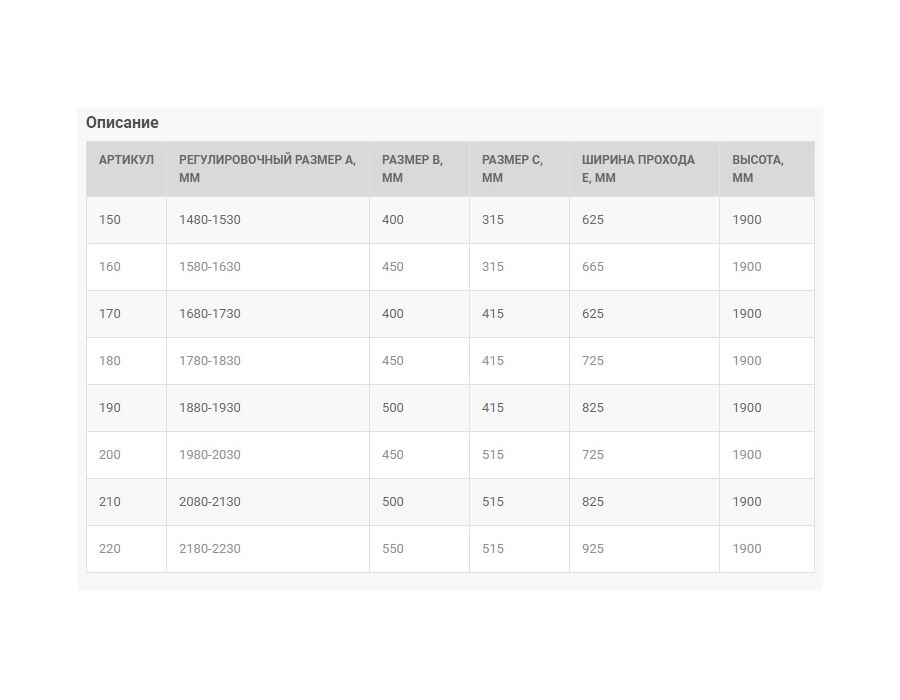Click passage width 665 cell

tap(644, 267)
